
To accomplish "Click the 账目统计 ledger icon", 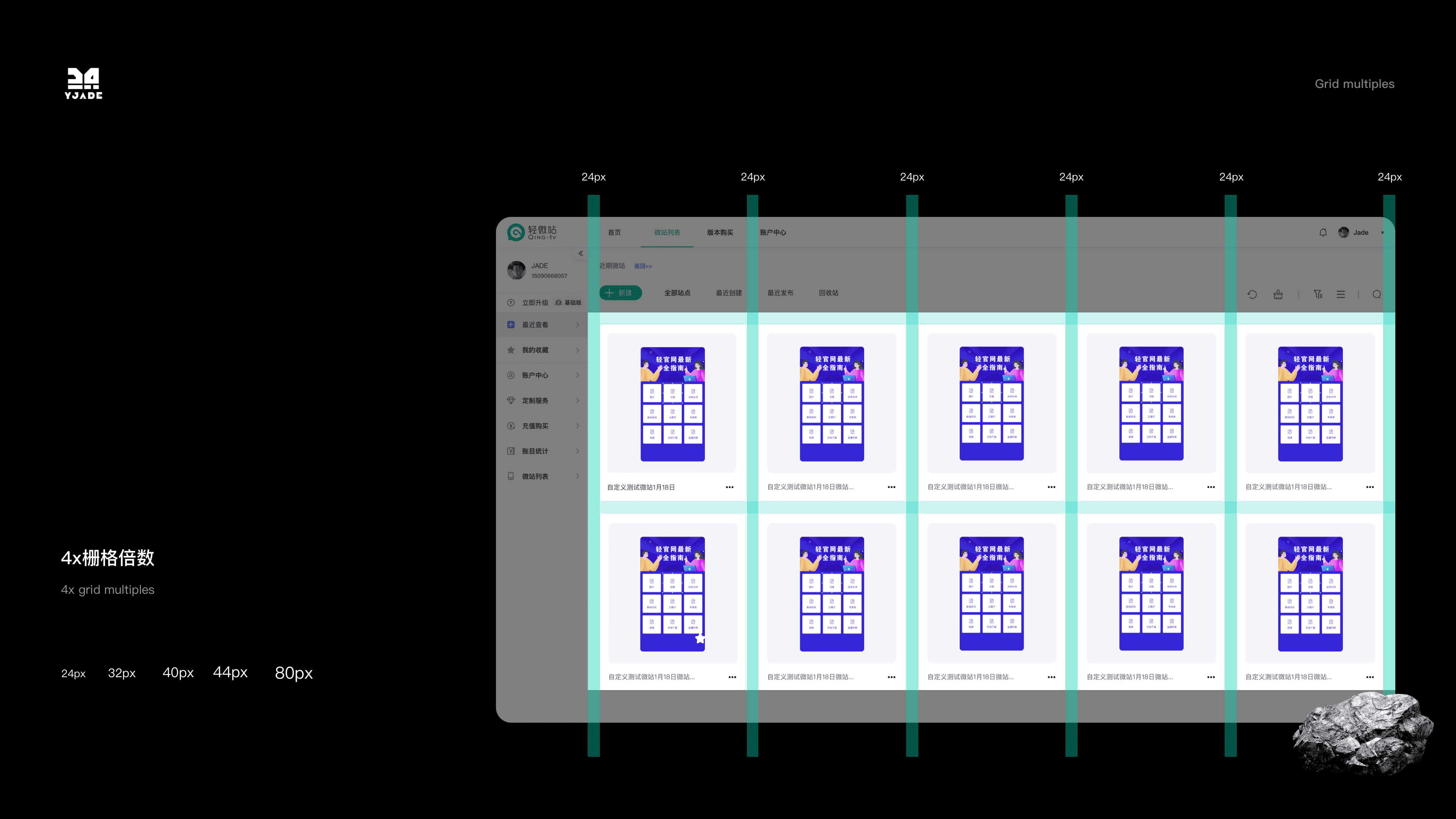I will click(511, 451).
